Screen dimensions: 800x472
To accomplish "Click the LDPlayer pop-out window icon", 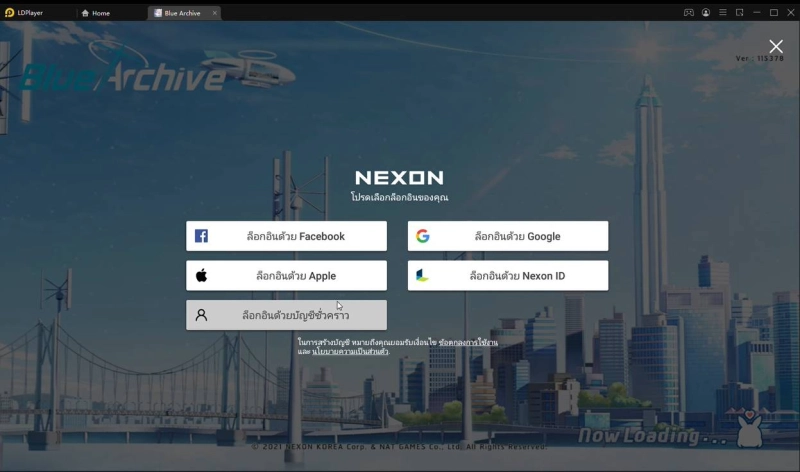I will 739,12.
